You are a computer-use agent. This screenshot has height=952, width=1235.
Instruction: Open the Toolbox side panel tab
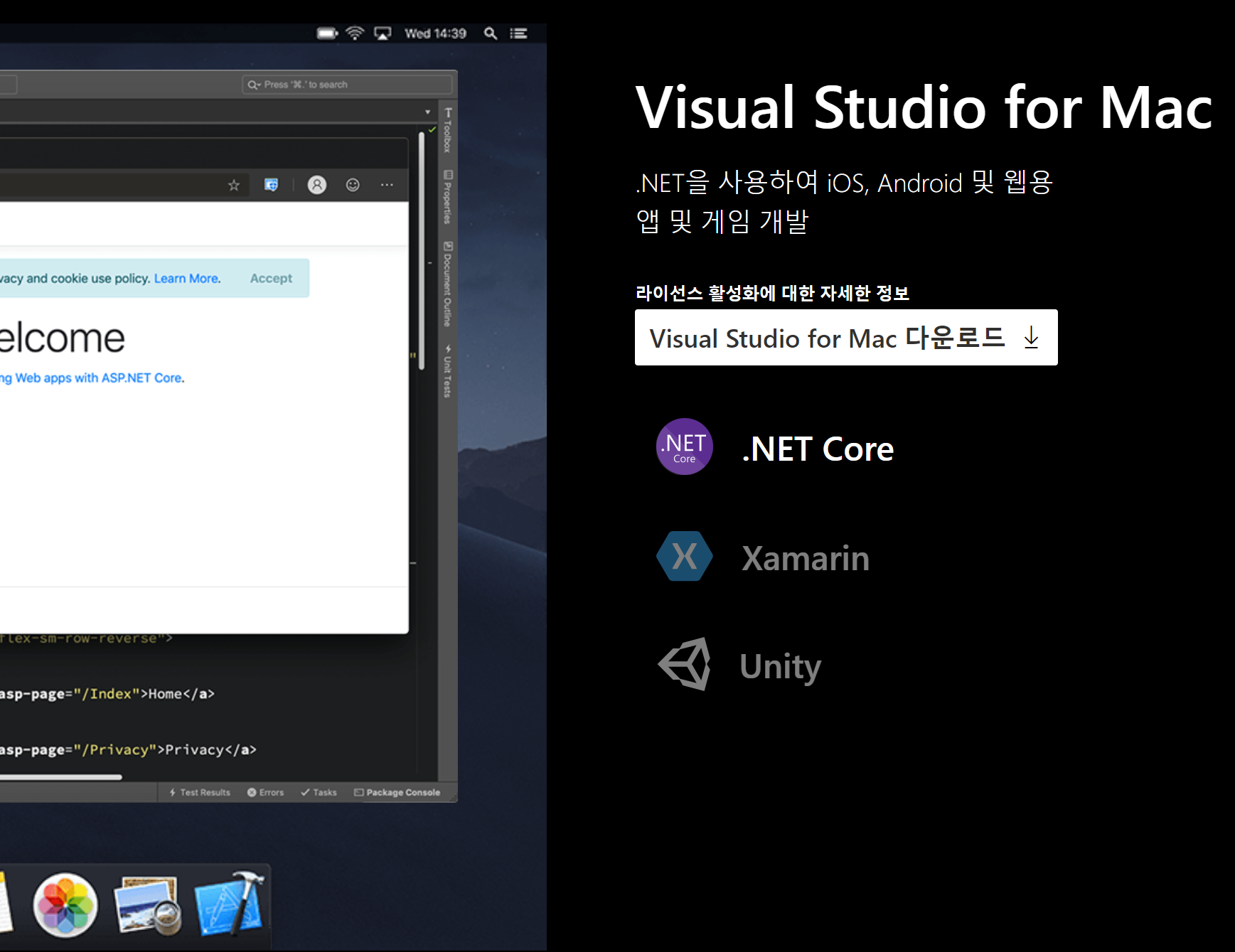(448, 130)
